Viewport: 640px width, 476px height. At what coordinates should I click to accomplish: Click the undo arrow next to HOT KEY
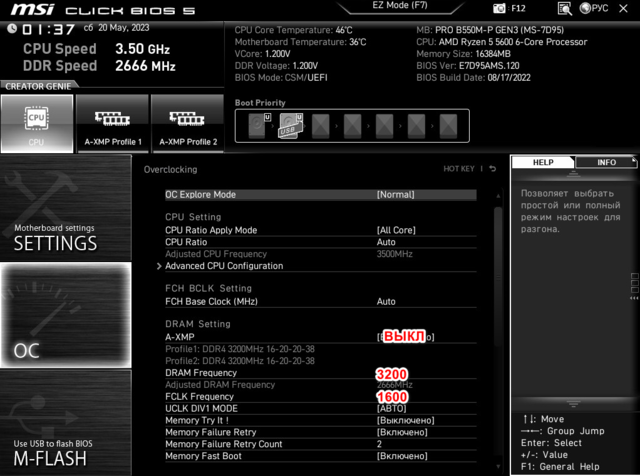(492, 169)
